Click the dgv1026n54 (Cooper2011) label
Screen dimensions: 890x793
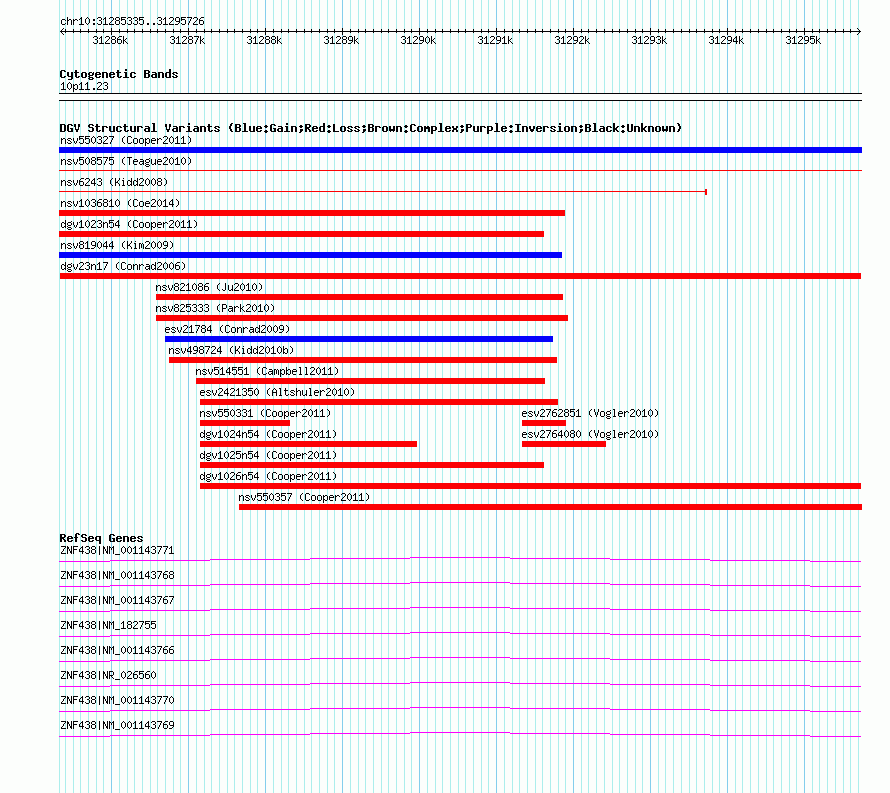pyautogui.click(x=268, y=476)
